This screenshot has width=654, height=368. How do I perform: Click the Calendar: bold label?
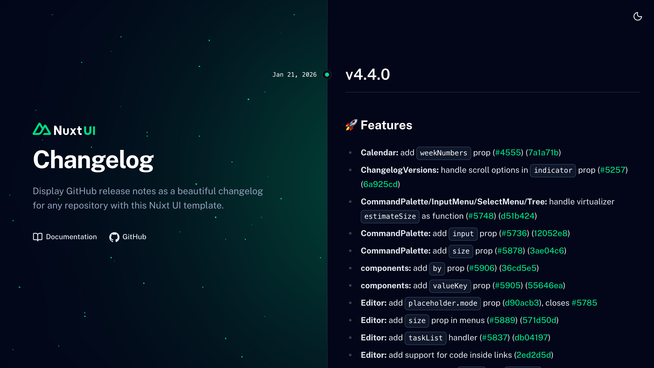point(379,153)
